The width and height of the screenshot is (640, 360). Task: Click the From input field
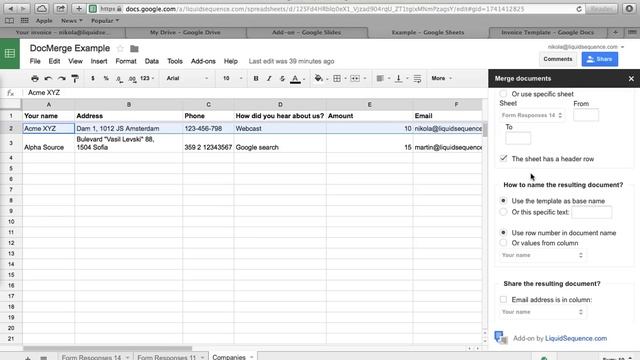tap(586, 115)
